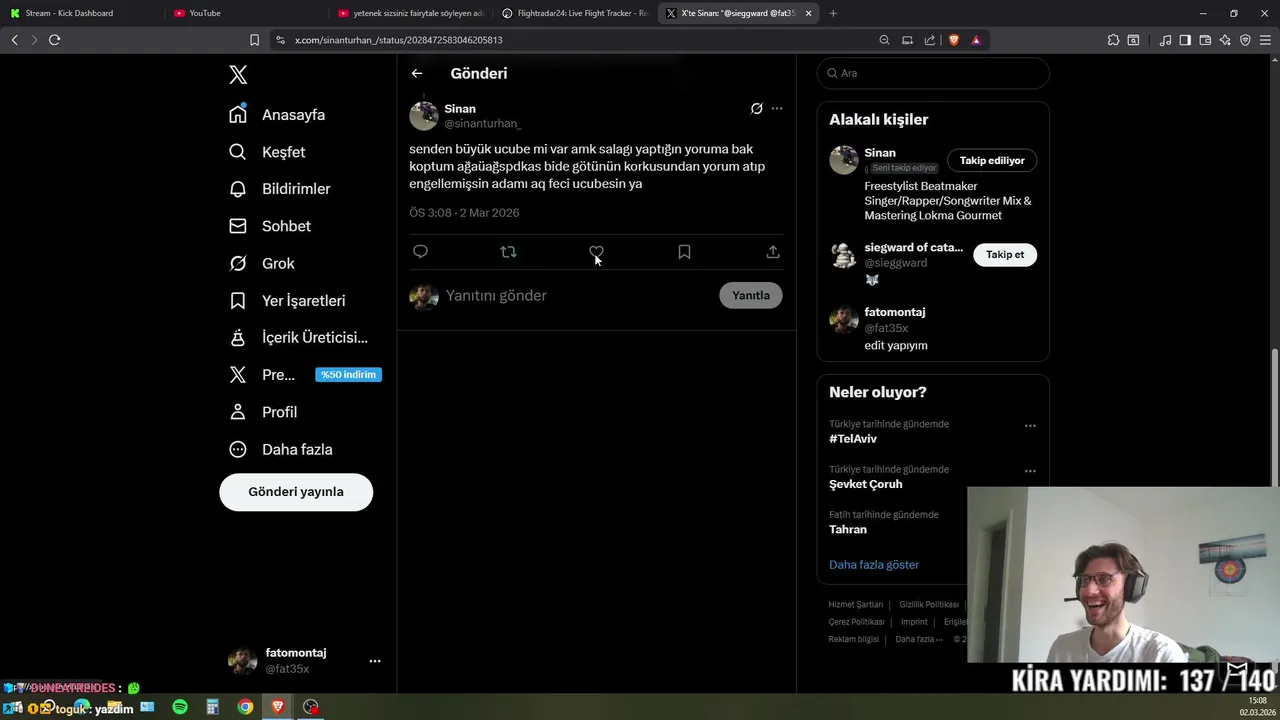Click the browser back arrow

(14, 40)
